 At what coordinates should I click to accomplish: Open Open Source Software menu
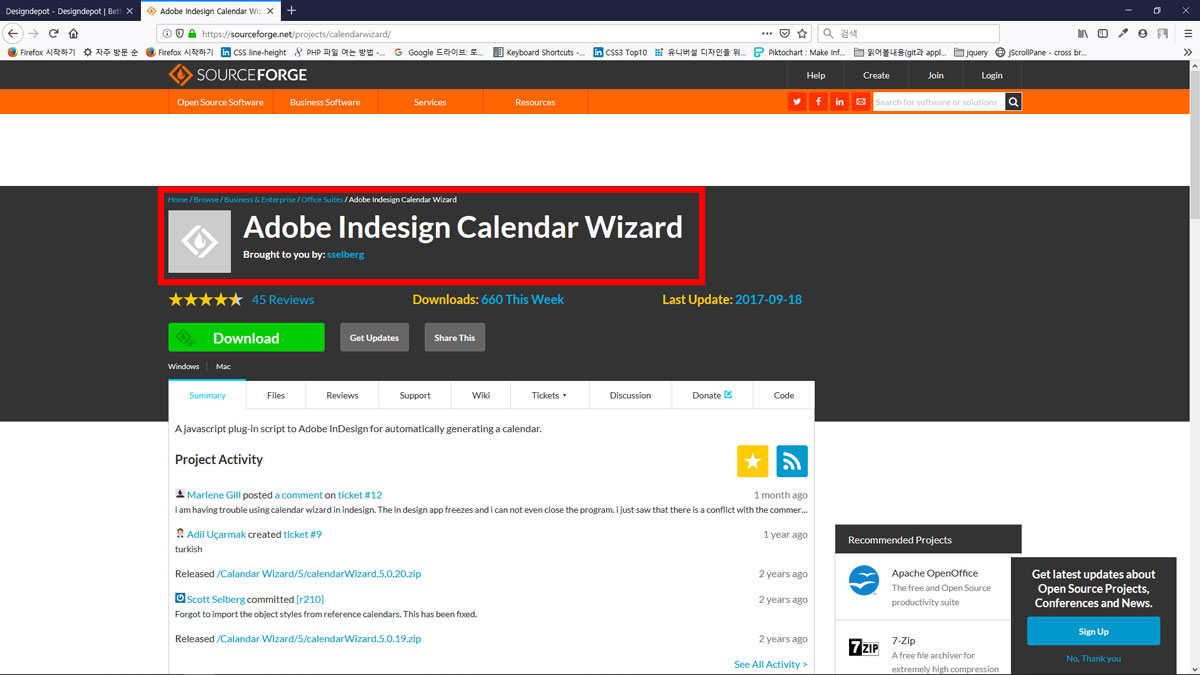pyautogui.click(x=220, y=102)
